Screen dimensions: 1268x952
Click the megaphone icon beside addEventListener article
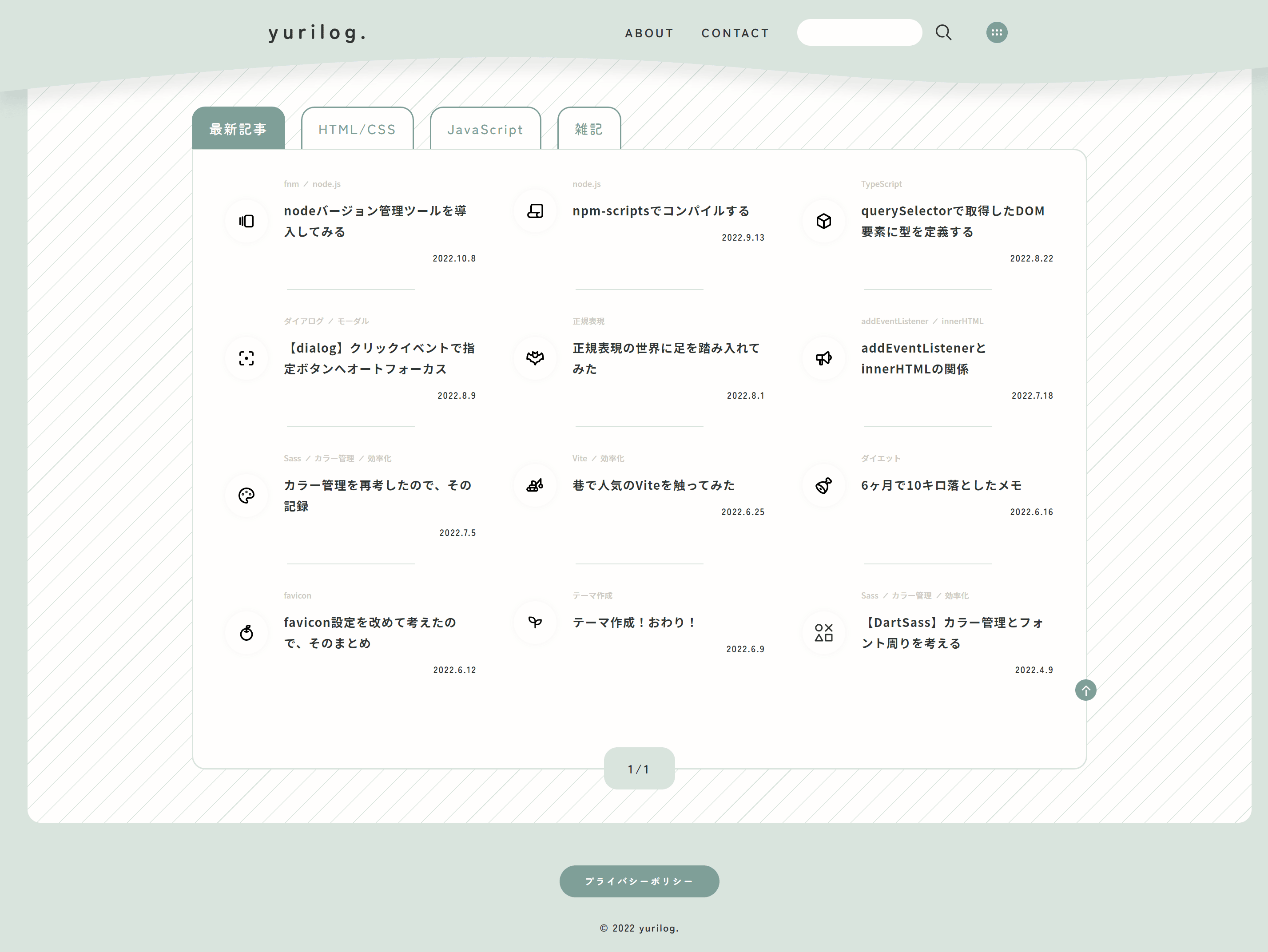823,358
